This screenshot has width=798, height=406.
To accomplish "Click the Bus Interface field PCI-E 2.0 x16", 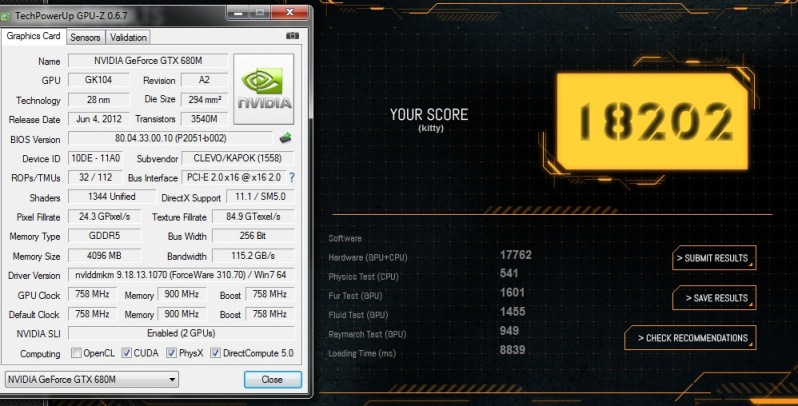I will point(234,178).
